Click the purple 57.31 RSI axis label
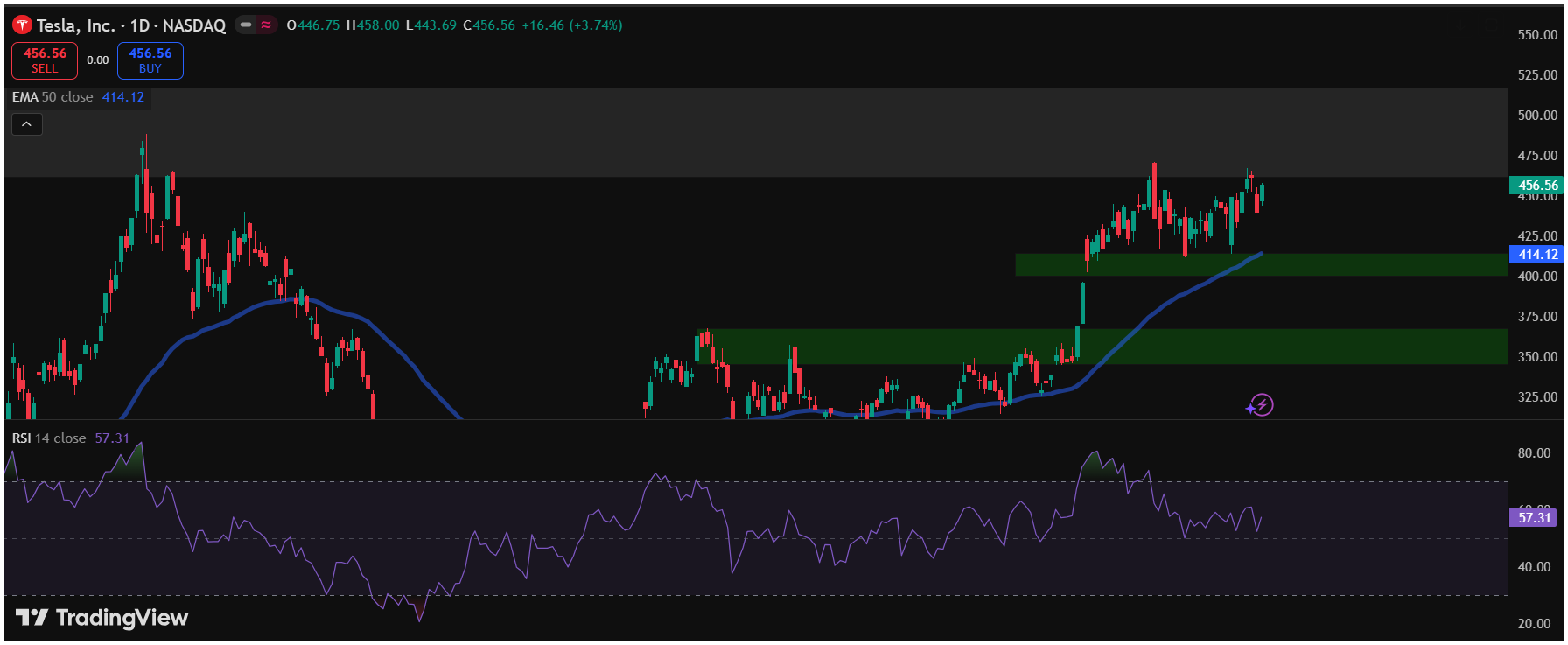The height and width of the screenshot is (645, 1568). coord(1534,517)
